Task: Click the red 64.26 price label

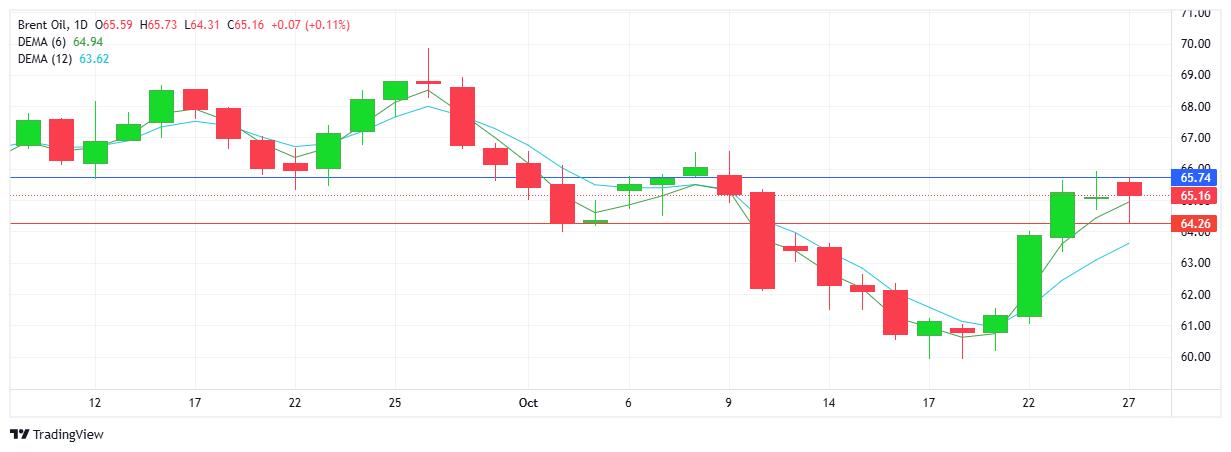Action: 1196,224
